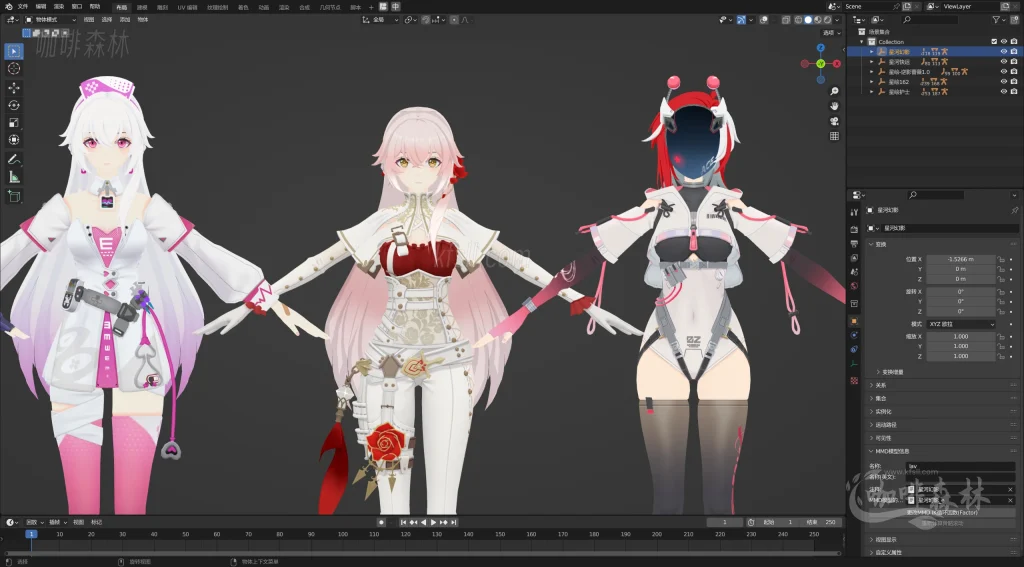Open the timeline 回放 playback popover
1024x567 pixels.
coord(33,523)
